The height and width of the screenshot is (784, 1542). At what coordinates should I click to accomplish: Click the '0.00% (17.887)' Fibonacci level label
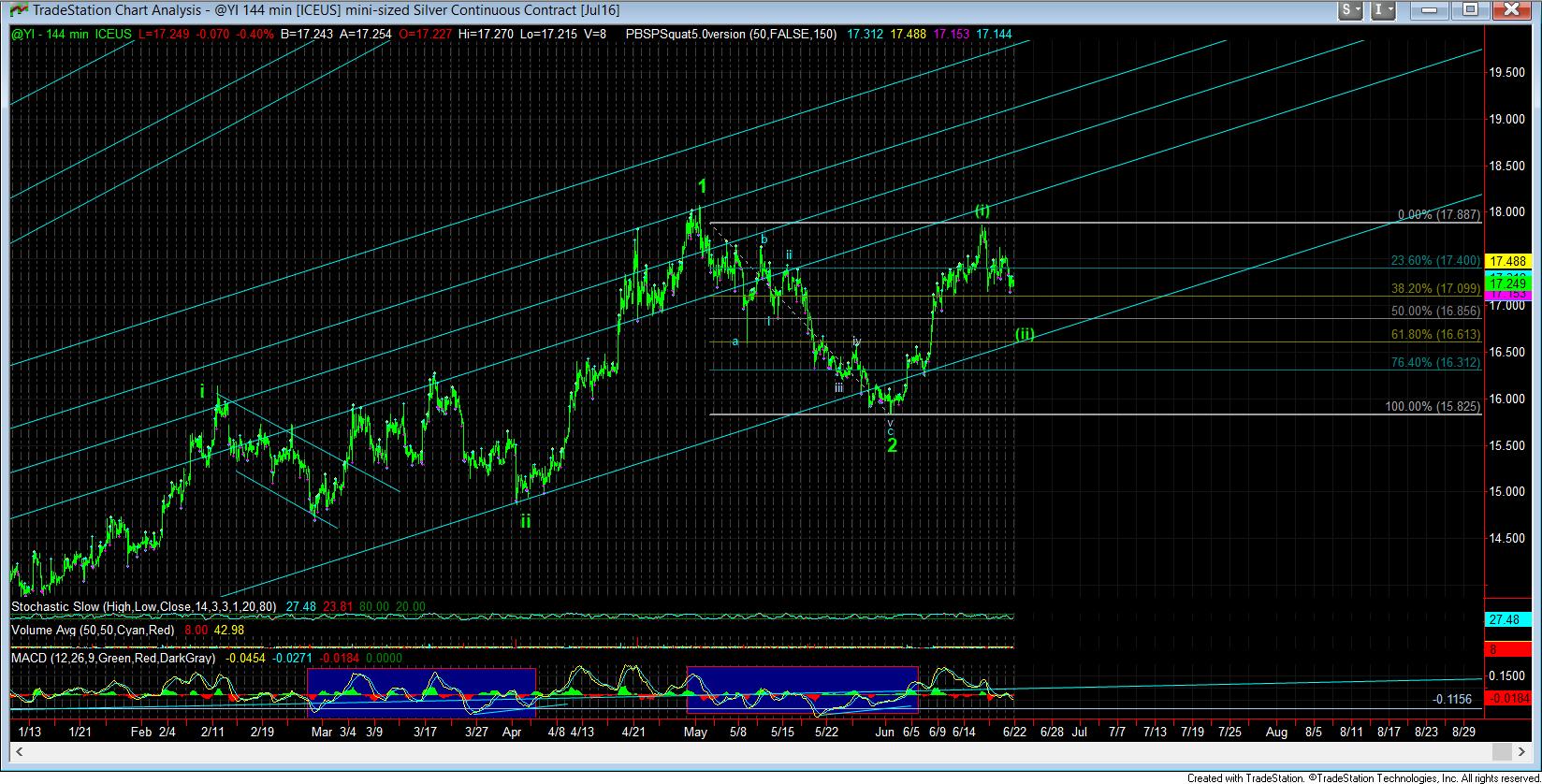[1439, 215]
